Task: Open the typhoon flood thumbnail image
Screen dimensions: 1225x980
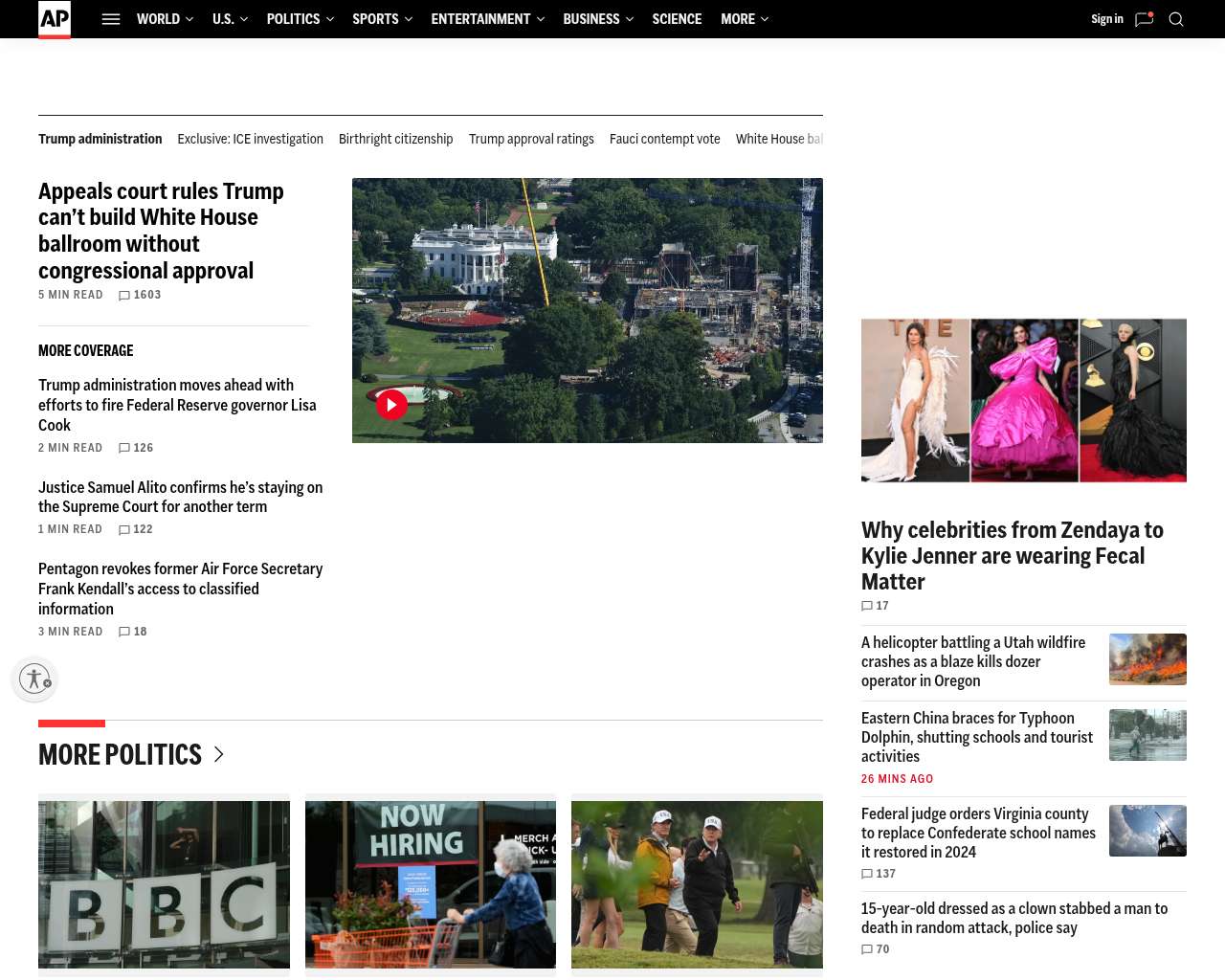Action: click(1147, 735)
